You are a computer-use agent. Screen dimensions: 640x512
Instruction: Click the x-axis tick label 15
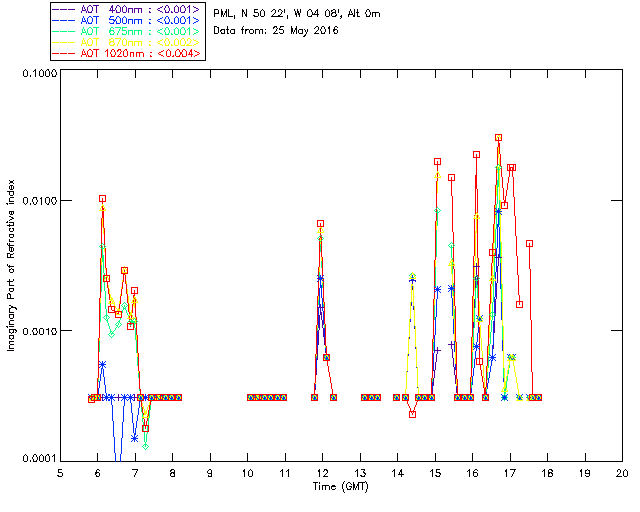point(435,473)
